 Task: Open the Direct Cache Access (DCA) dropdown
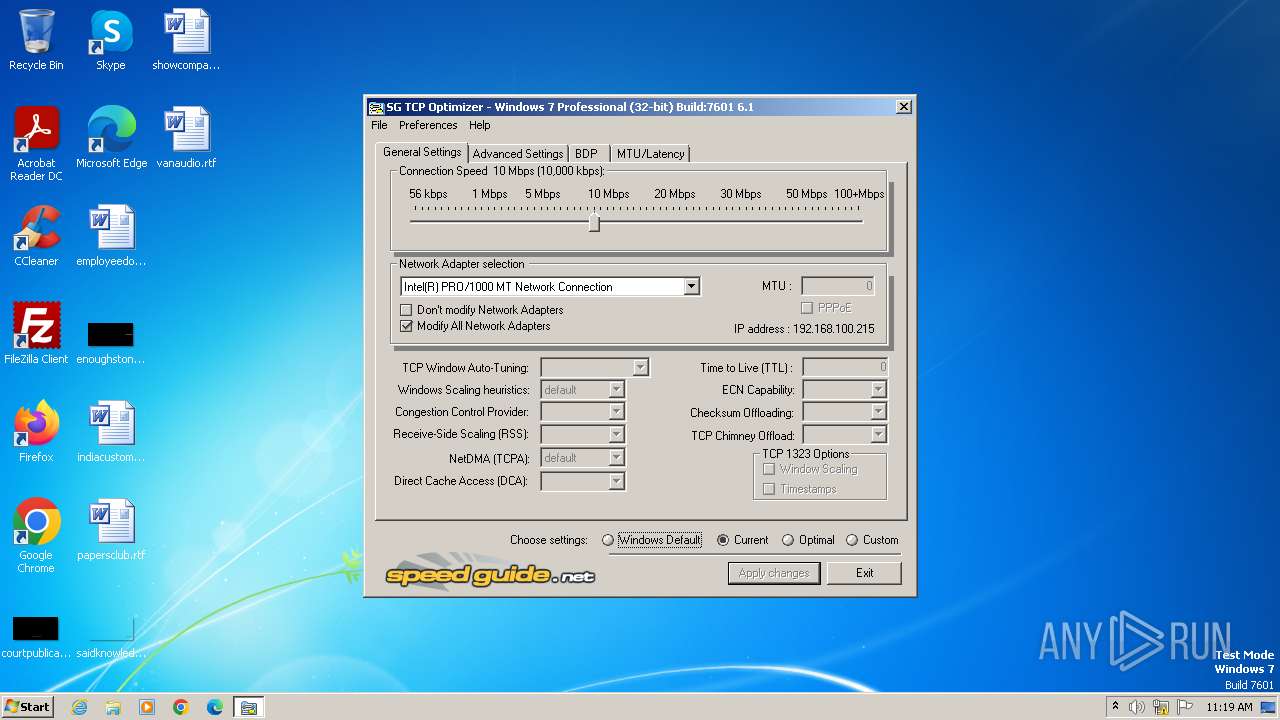pyautogui.click(x=616, y=481)
